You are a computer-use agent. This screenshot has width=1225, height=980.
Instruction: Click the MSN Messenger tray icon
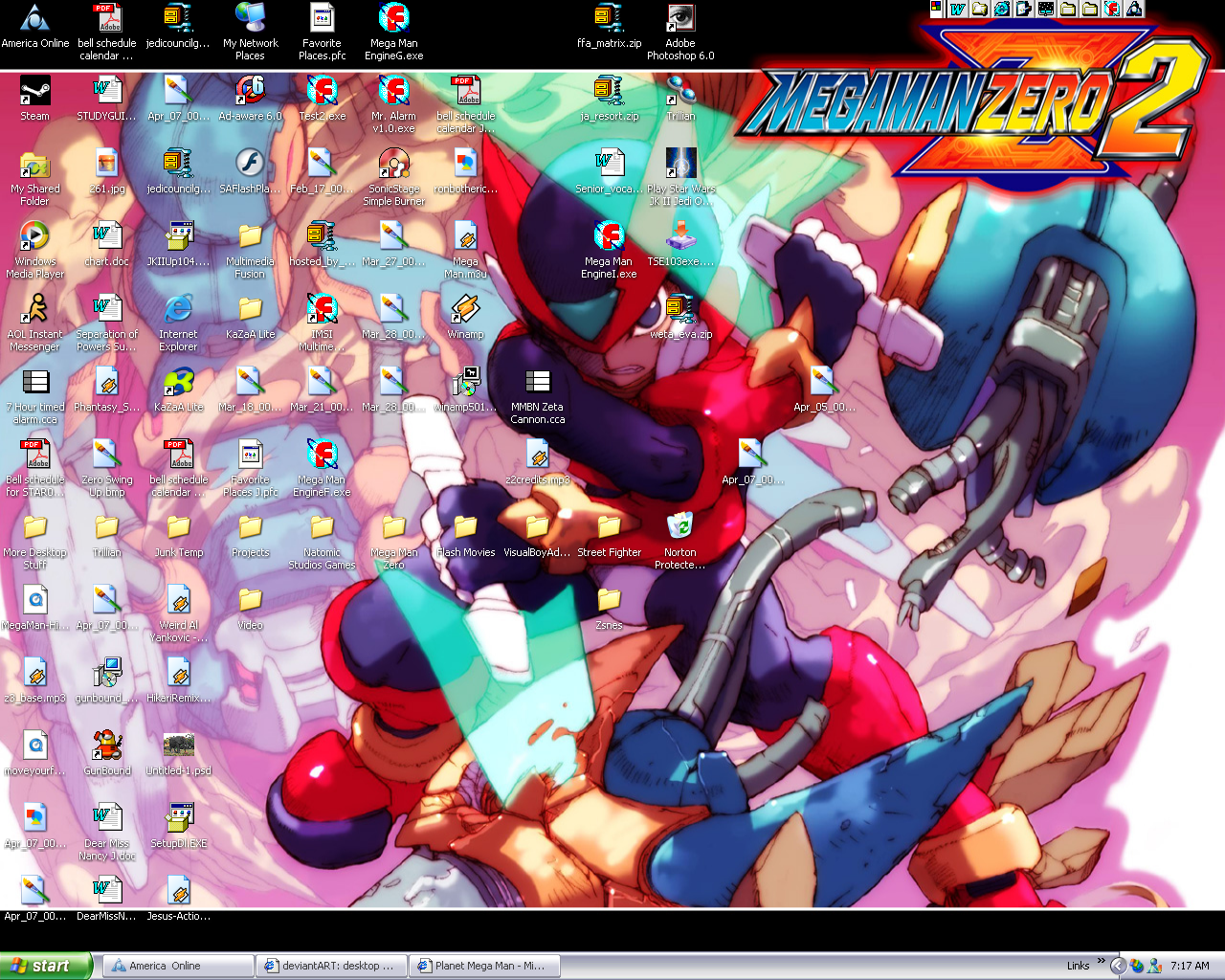[x=1155, y=966]
